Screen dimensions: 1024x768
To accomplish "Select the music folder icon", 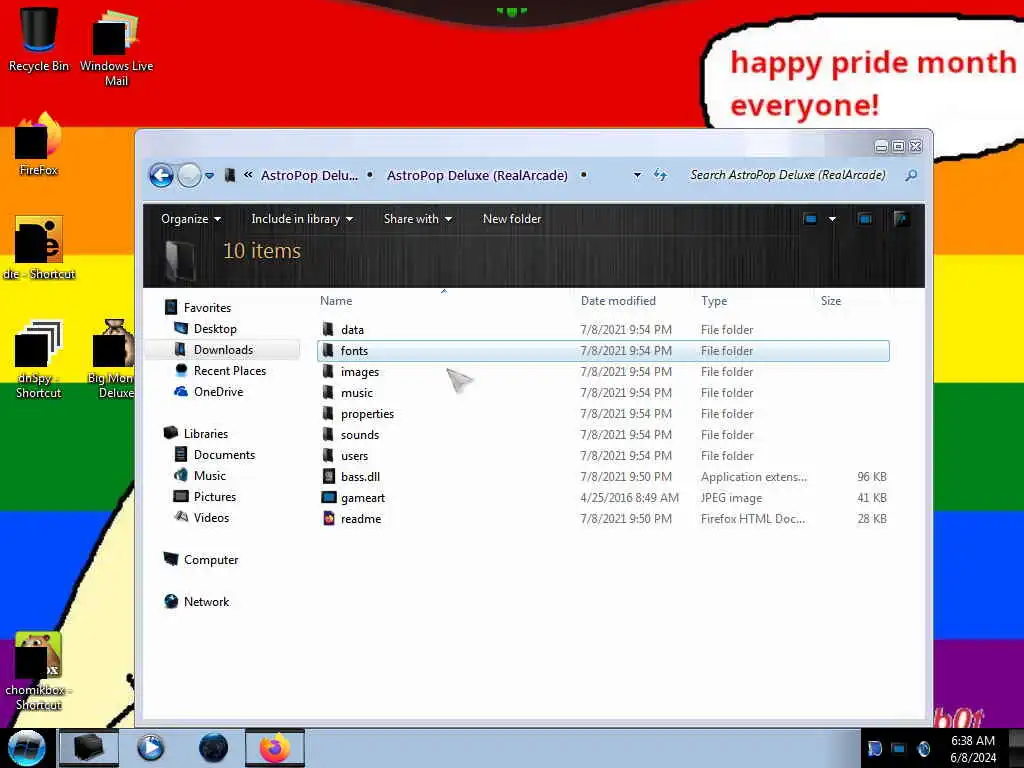I will (328, 392).
